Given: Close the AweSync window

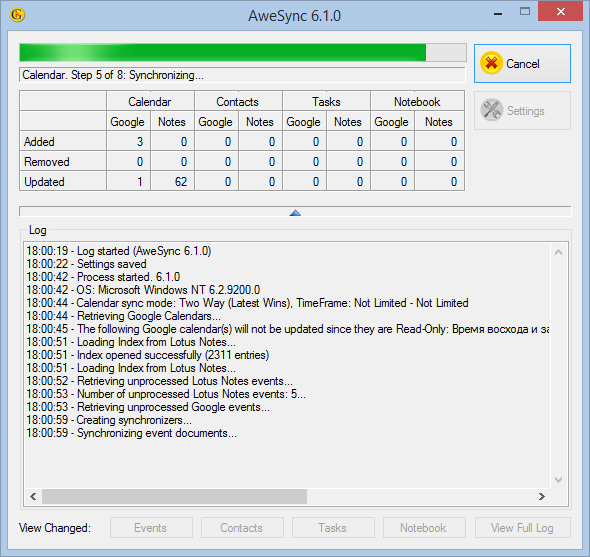Looking at the screenshot, I should point(561,12).
